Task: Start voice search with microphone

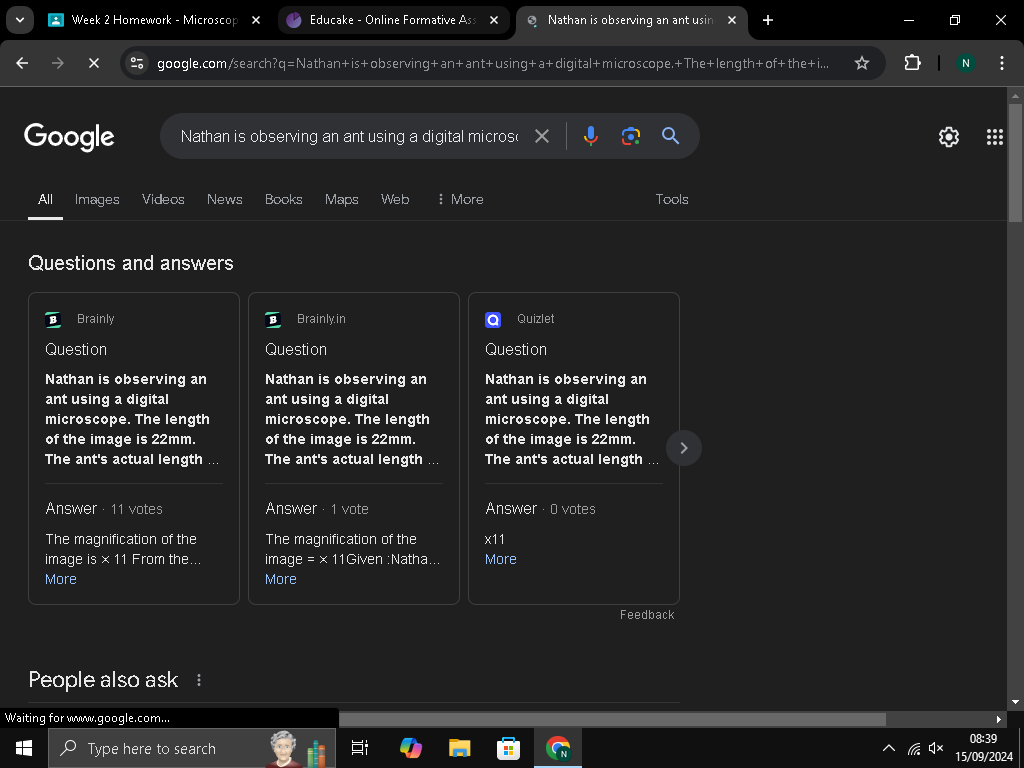Action: click(590, 136)
